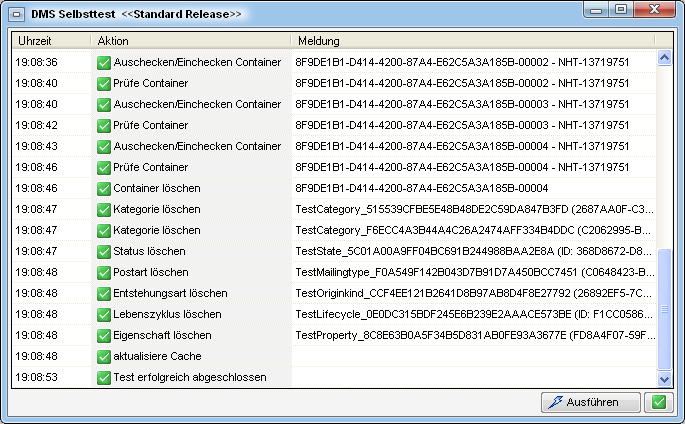Click green check icon beside 'Entstehungsart löschen'
The image size is (685, 424).
click(x=103, y=293)
